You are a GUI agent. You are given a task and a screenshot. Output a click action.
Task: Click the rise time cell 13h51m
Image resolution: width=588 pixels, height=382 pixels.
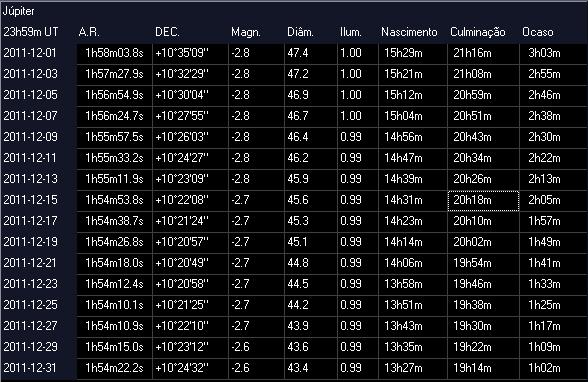pyautogui.click(x=413, y=305)
